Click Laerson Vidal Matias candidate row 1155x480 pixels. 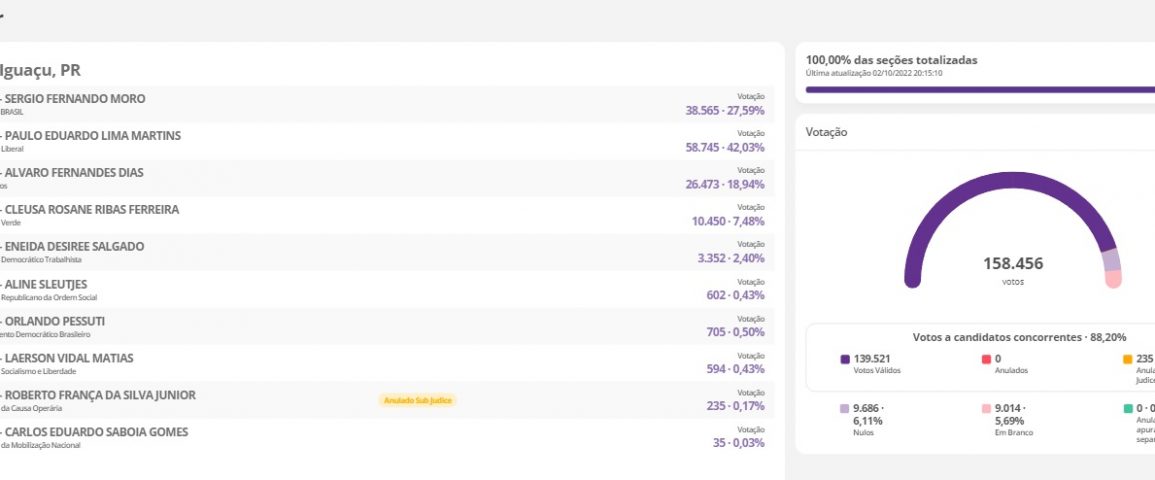point(386,364)
